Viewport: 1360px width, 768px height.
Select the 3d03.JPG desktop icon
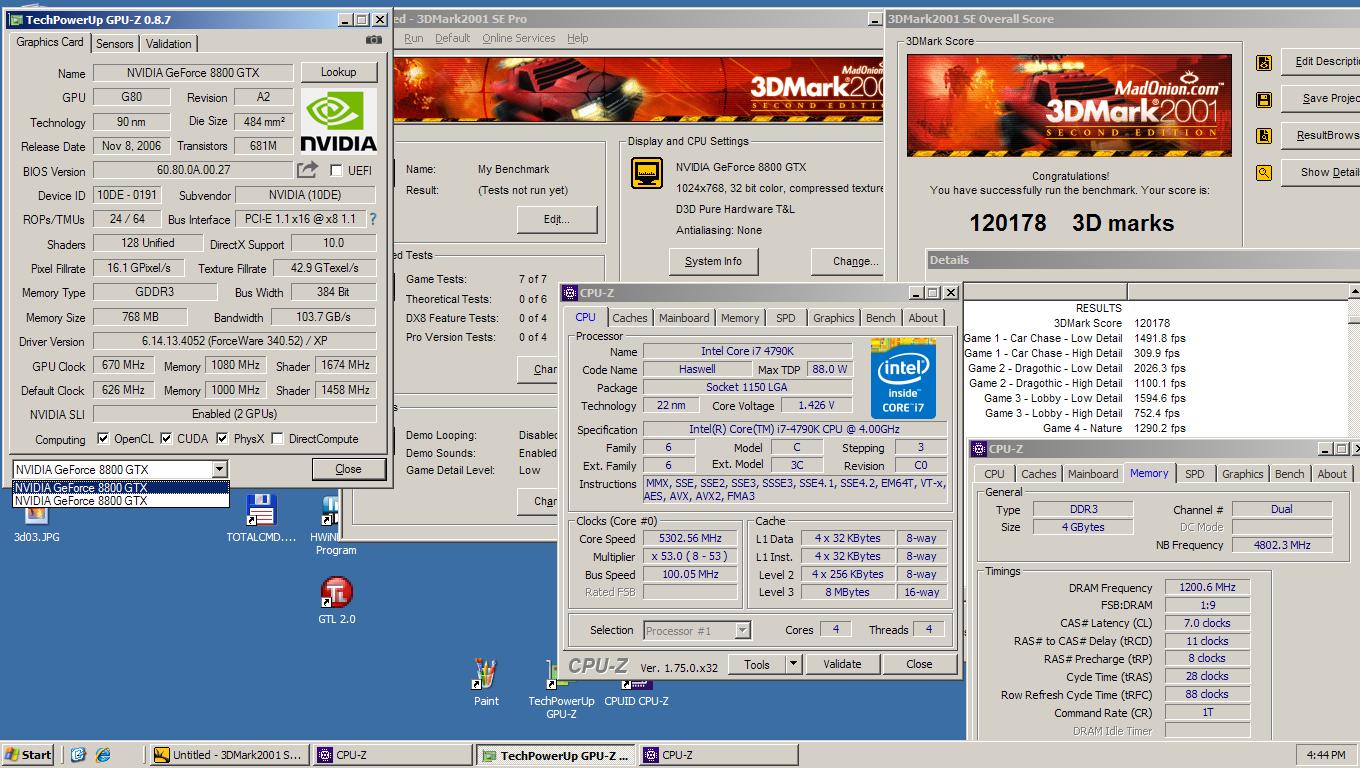pyautogui.click(x=36, y=521)
